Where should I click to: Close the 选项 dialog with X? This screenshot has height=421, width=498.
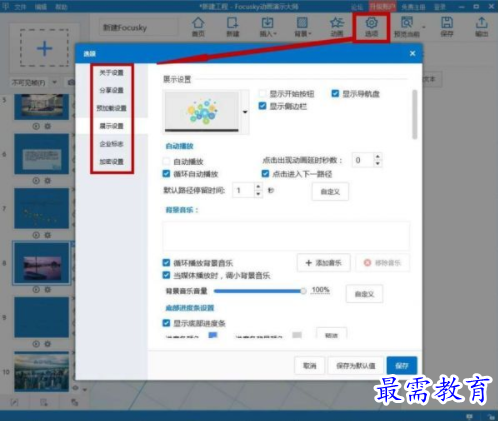412,53
